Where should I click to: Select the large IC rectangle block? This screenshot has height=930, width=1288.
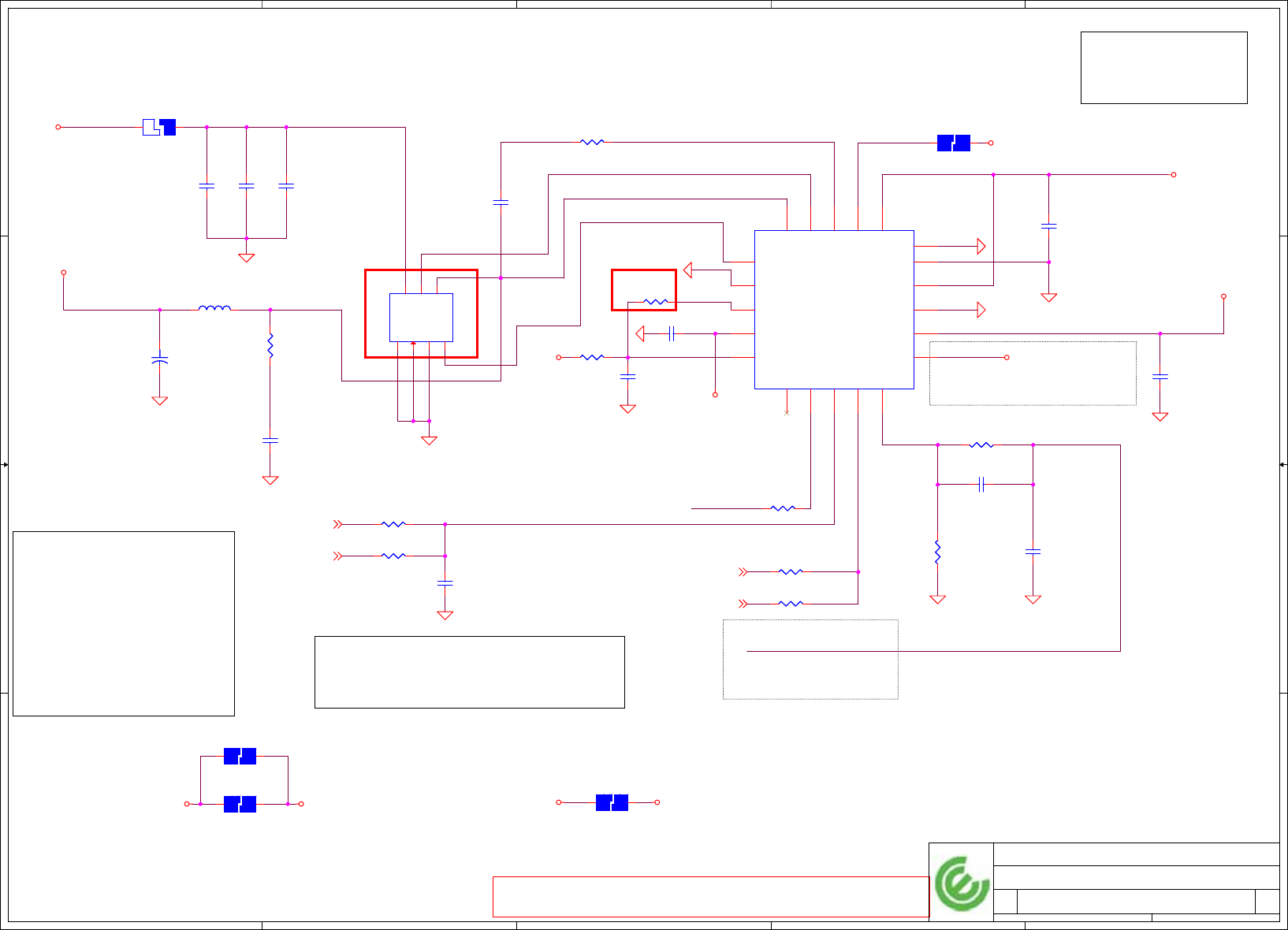coord(834,310)
